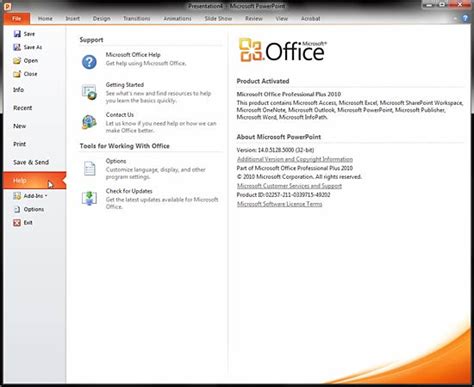The height and width of the screenshot is (387, 474).
Task: Click the Product Activated heading
Action: (x=263, y=81)
